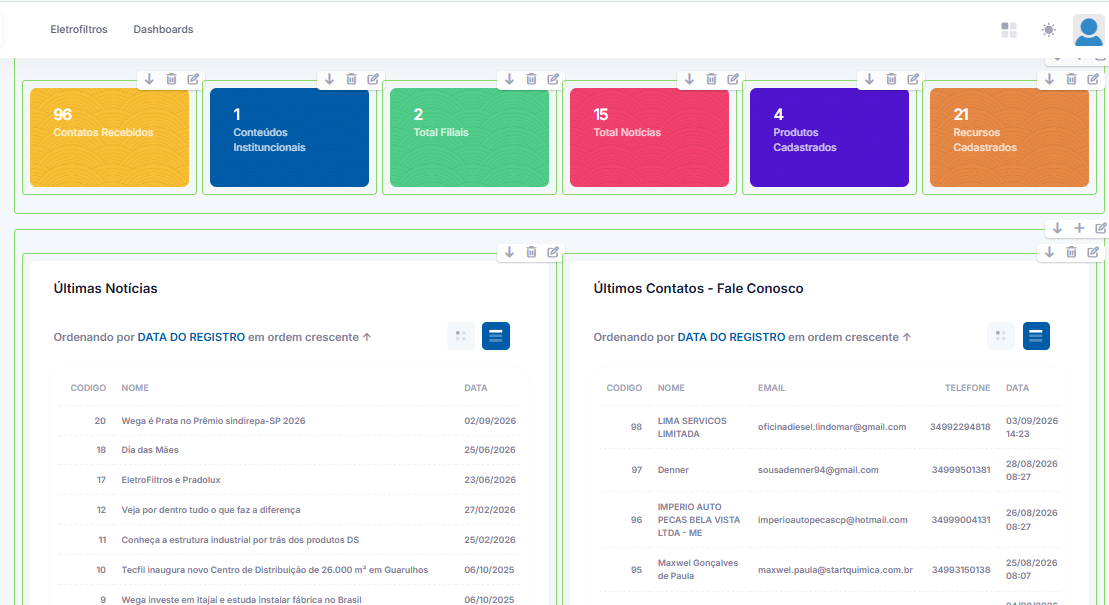Delete the Recursos Cadastrados card widget

pos(1072,79)
